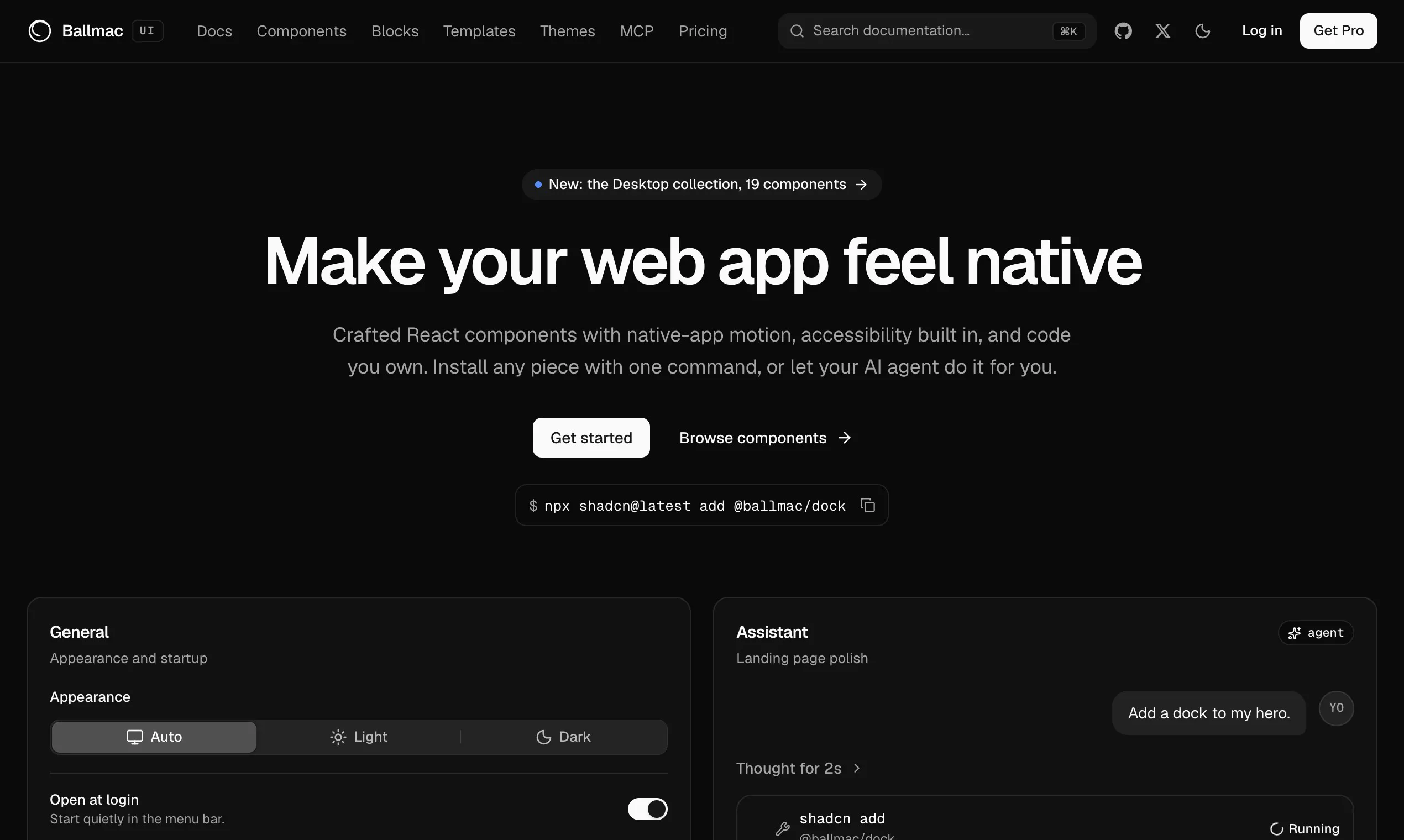Click the Get Pro button
Image resolution: width=1404 pixels, height=840 pixels.
coord(1338,30)
